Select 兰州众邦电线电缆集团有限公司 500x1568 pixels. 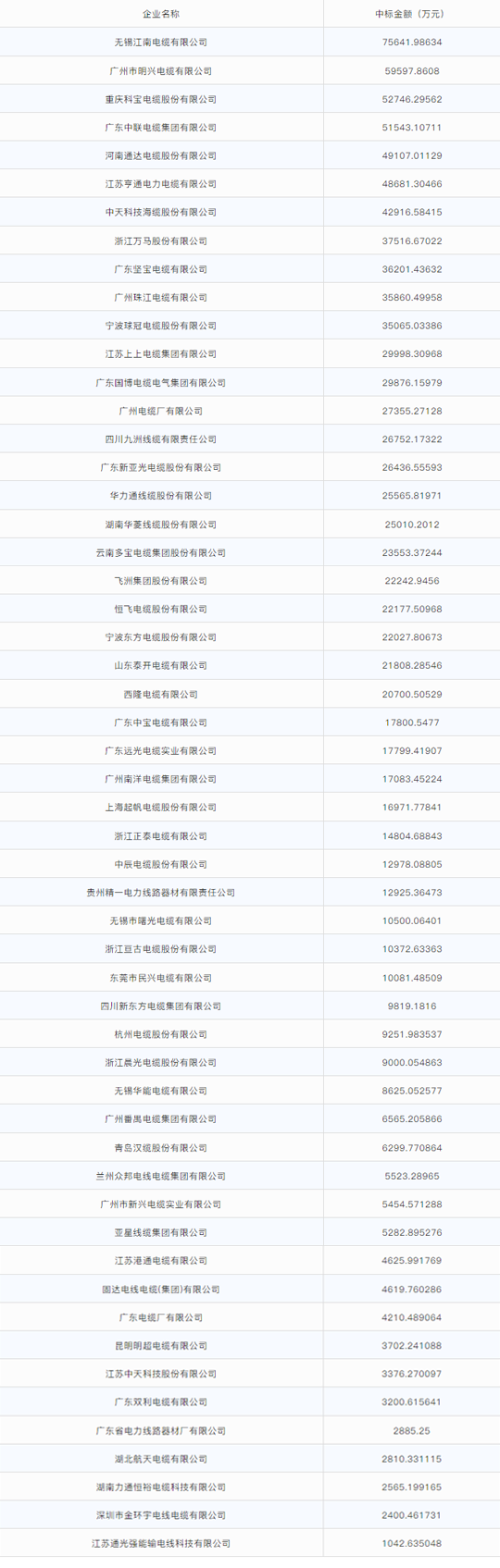pos(161,1175)
